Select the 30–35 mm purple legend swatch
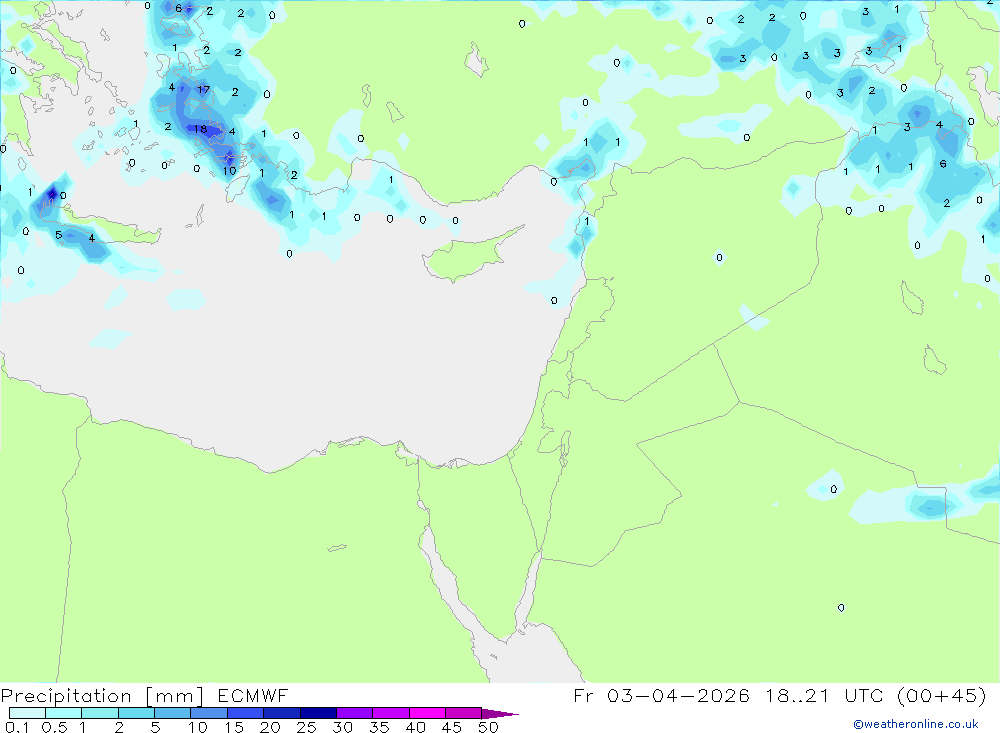This screenshot has height=733, width=1000. click(x=354, y=713)
